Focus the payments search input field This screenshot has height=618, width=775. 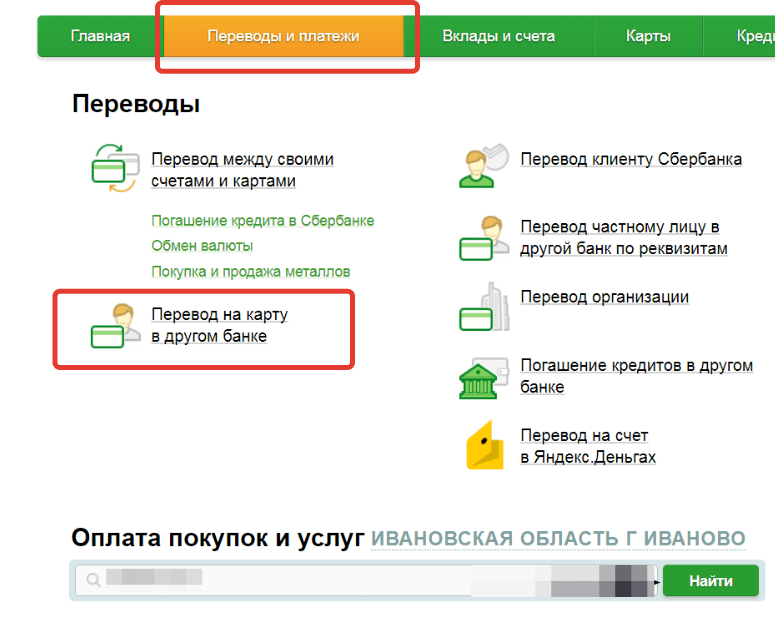pos(366,580)
